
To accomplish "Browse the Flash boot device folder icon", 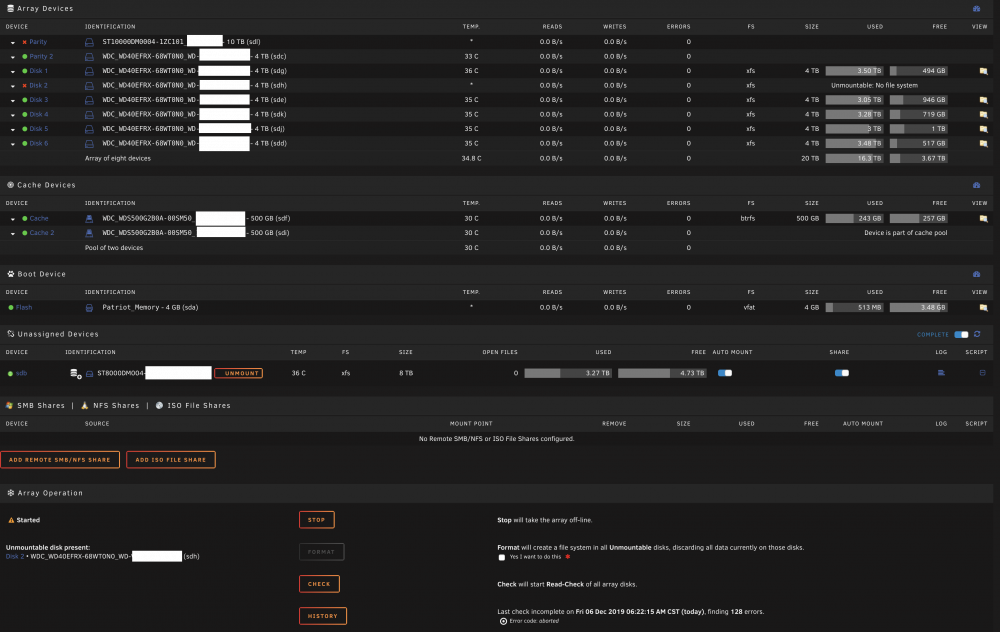I will (x=983, y=307).
